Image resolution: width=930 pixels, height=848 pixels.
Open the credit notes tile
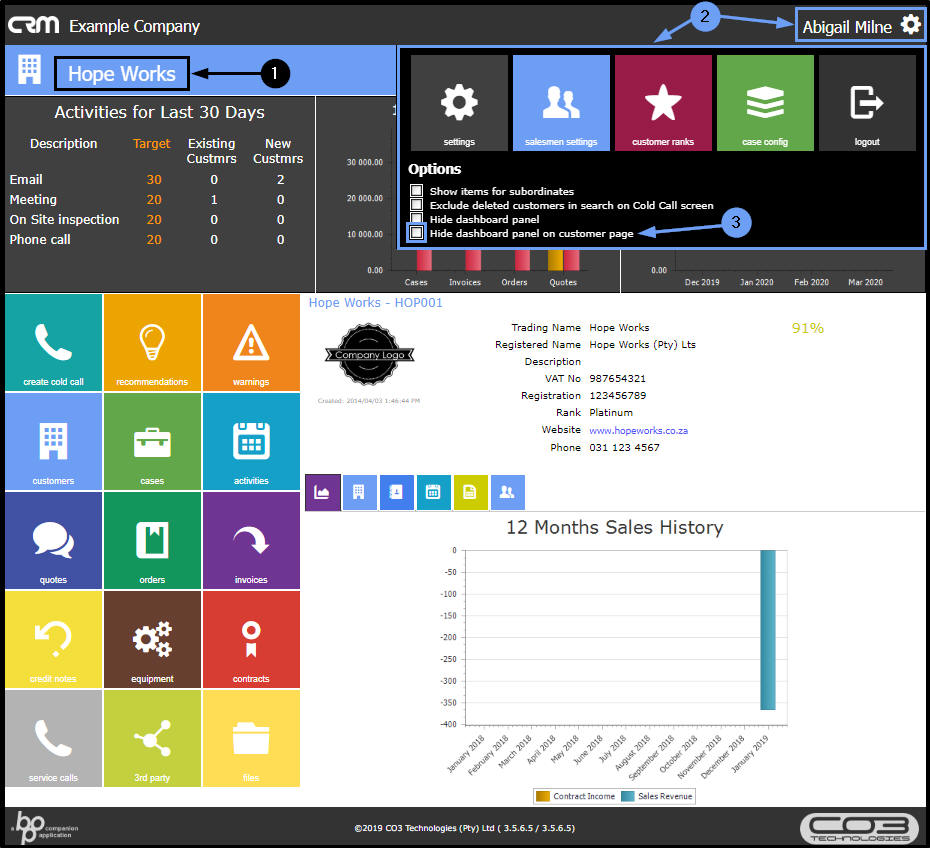point(53,640)
